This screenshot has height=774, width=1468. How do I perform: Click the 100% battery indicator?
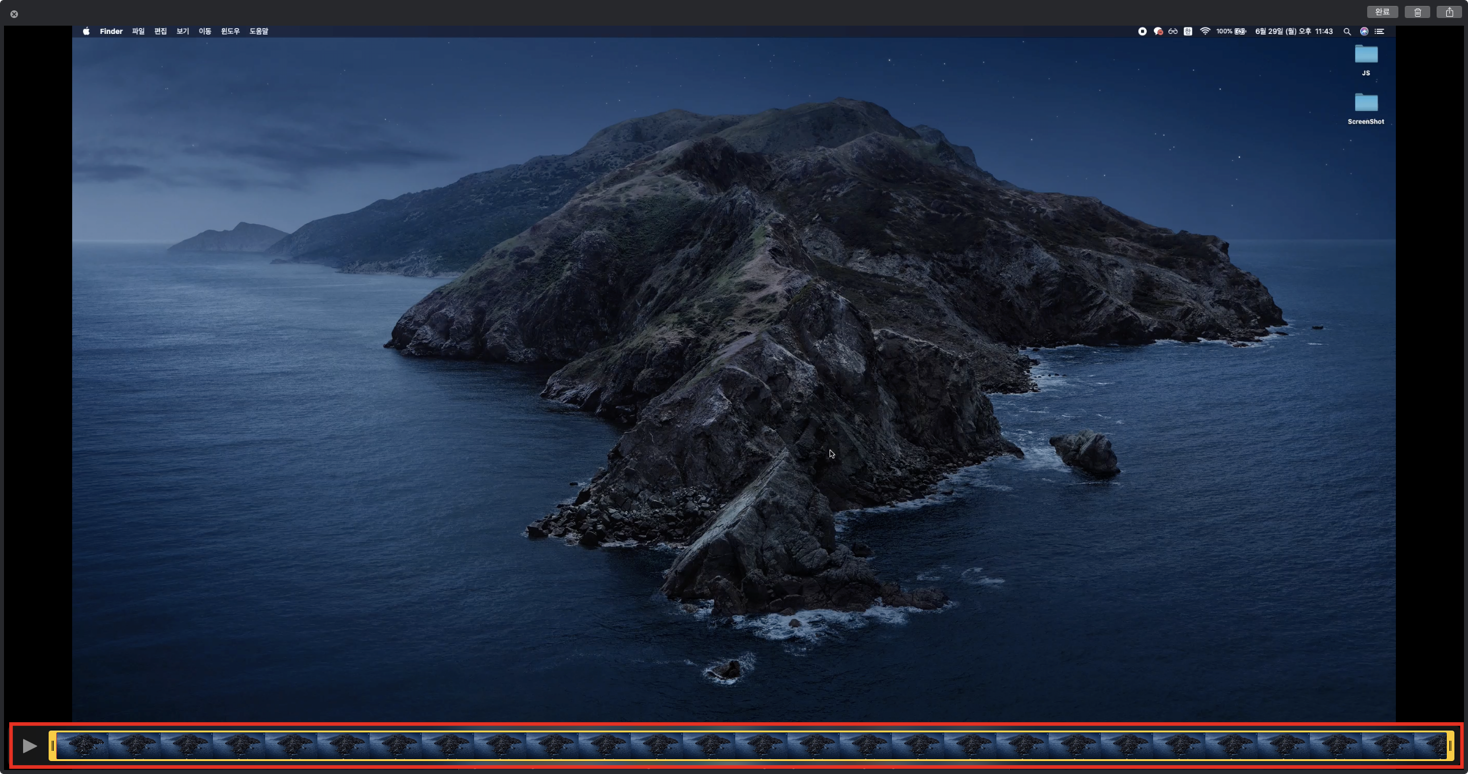(x=1231, y=31)
